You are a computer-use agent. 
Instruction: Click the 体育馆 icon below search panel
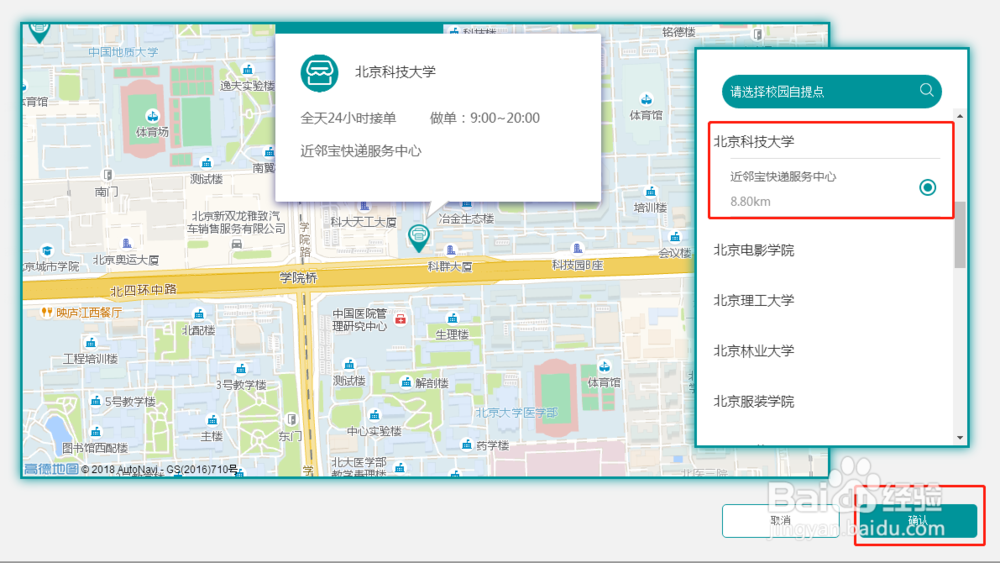coord(604,367)
